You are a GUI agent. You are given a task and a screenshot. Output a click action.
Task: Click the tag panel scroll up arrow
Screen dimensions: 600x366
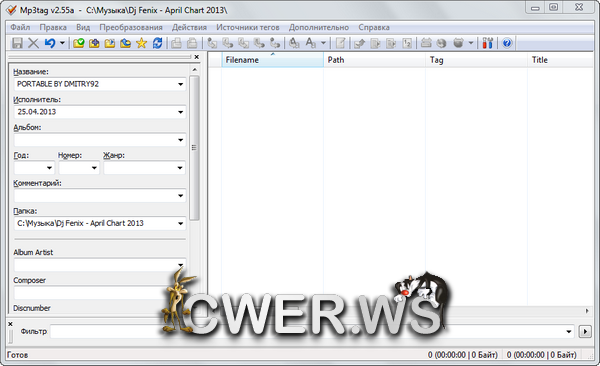[194, 70]
